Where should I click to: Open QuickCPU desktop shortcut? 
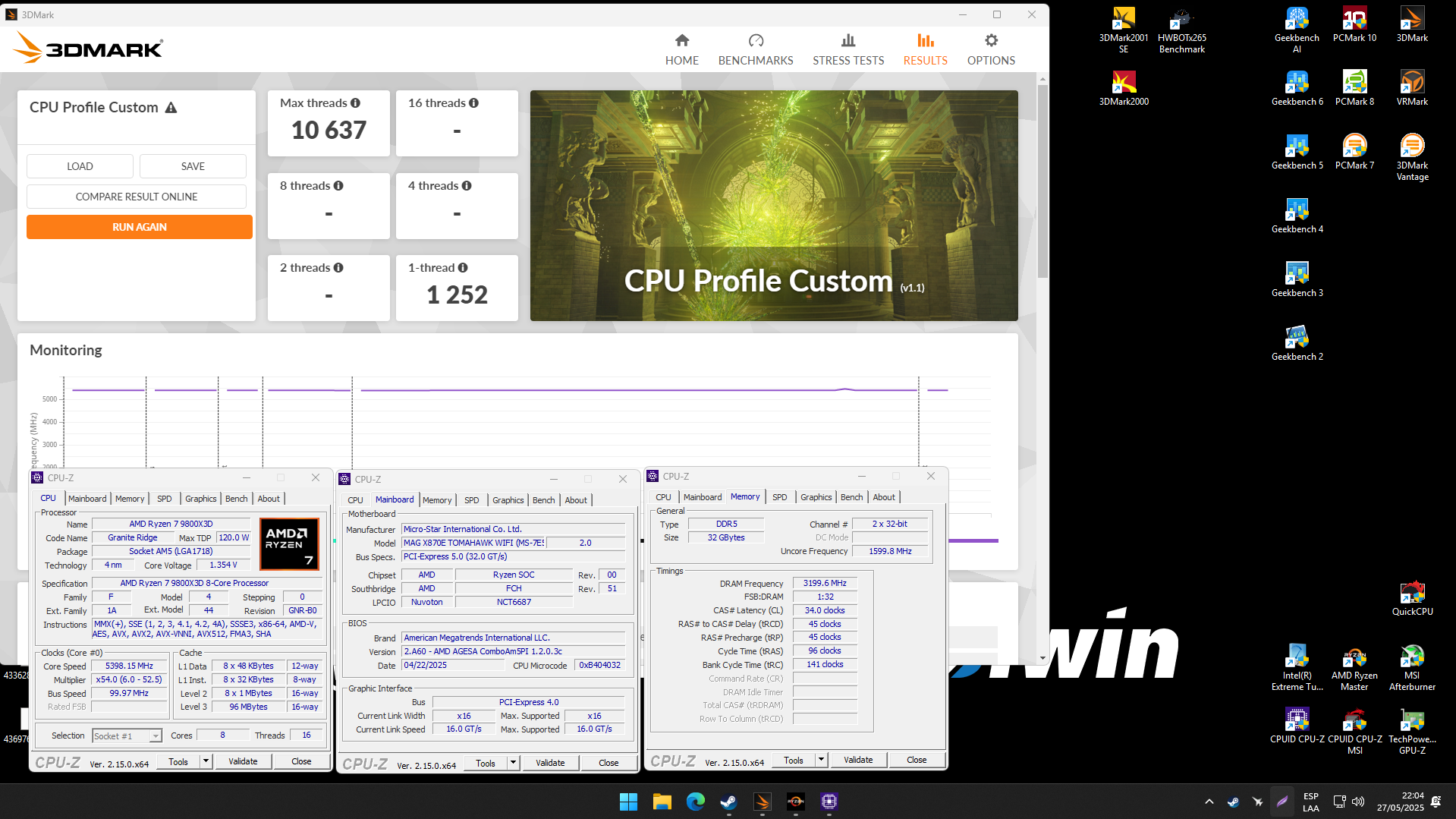pyautogui.click(x=1412, y=598)
